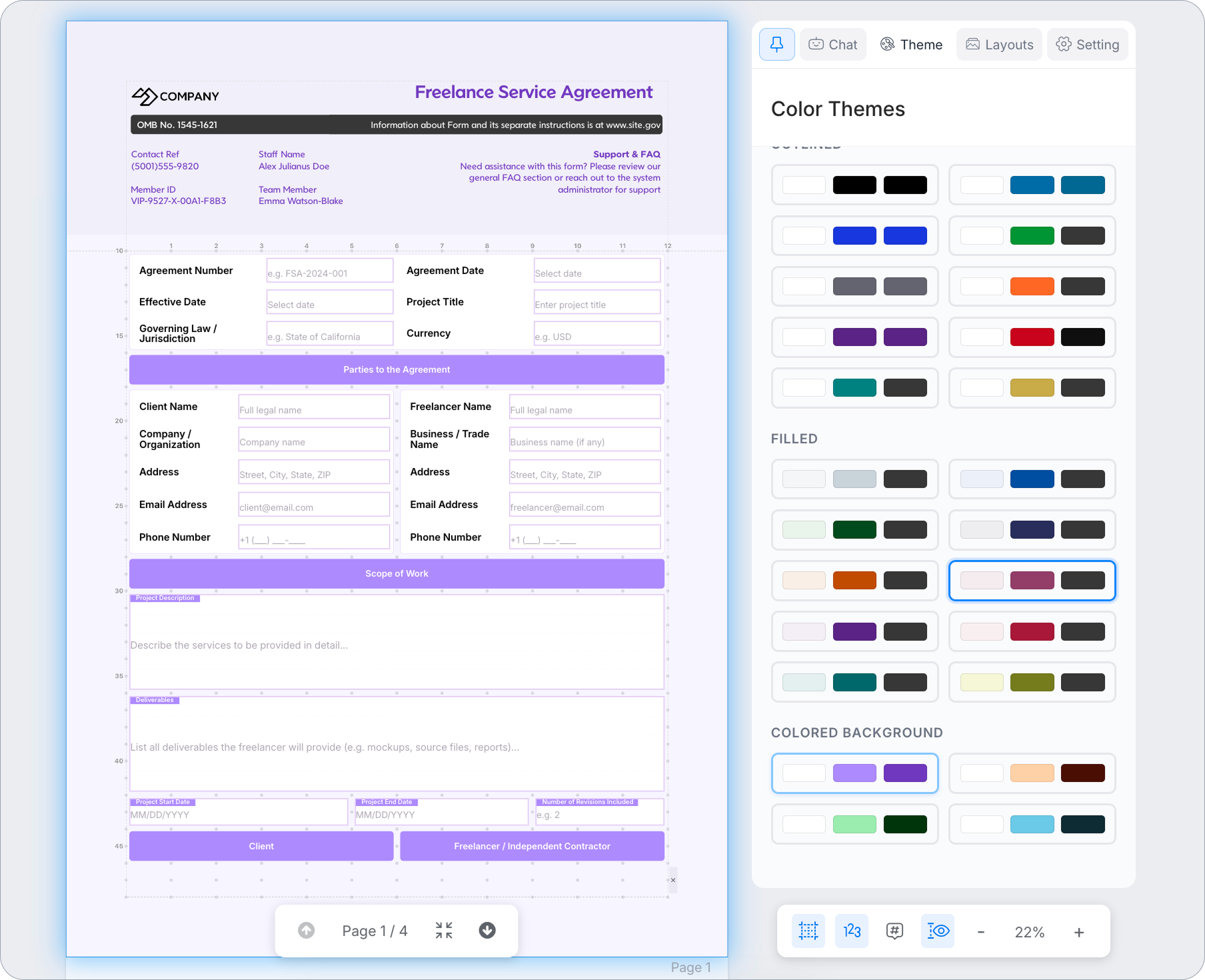Click the Deliverables text area
Screen dimensions: 1205x980
(x=397, y=744)
